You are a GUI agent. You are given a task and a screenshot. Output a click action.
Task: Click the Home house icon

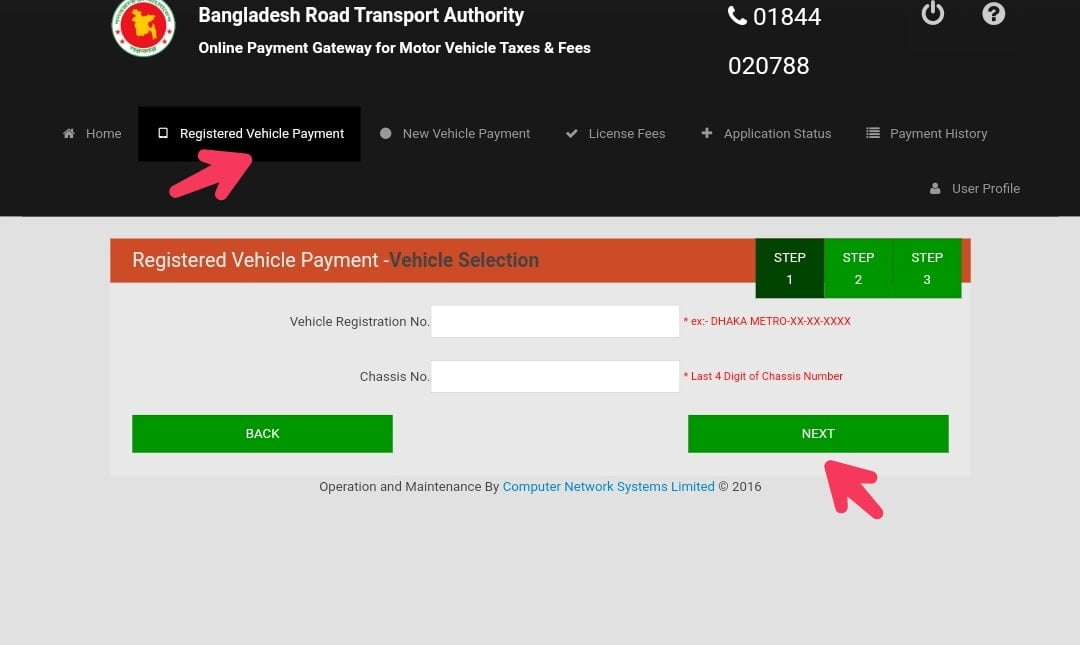pos(69,134)
